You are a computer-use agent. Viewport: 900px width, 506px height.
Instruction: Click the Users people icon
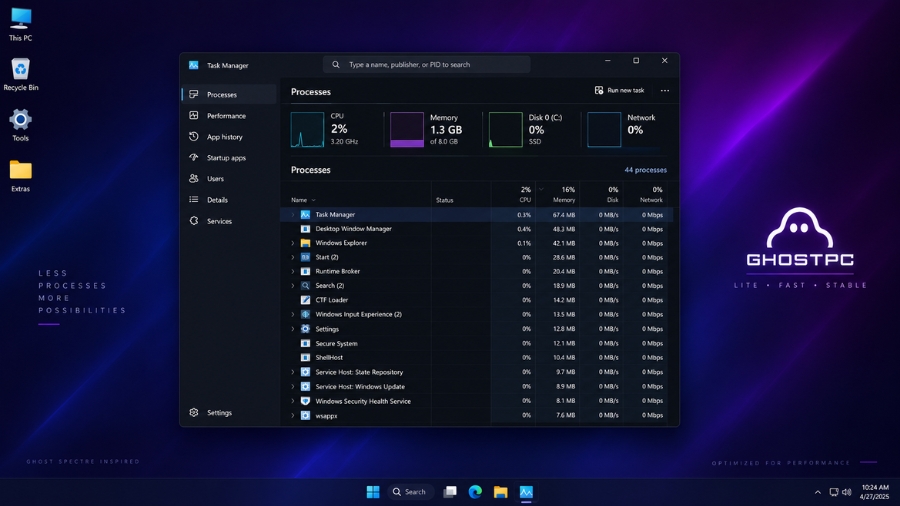[x=194, y=178]
